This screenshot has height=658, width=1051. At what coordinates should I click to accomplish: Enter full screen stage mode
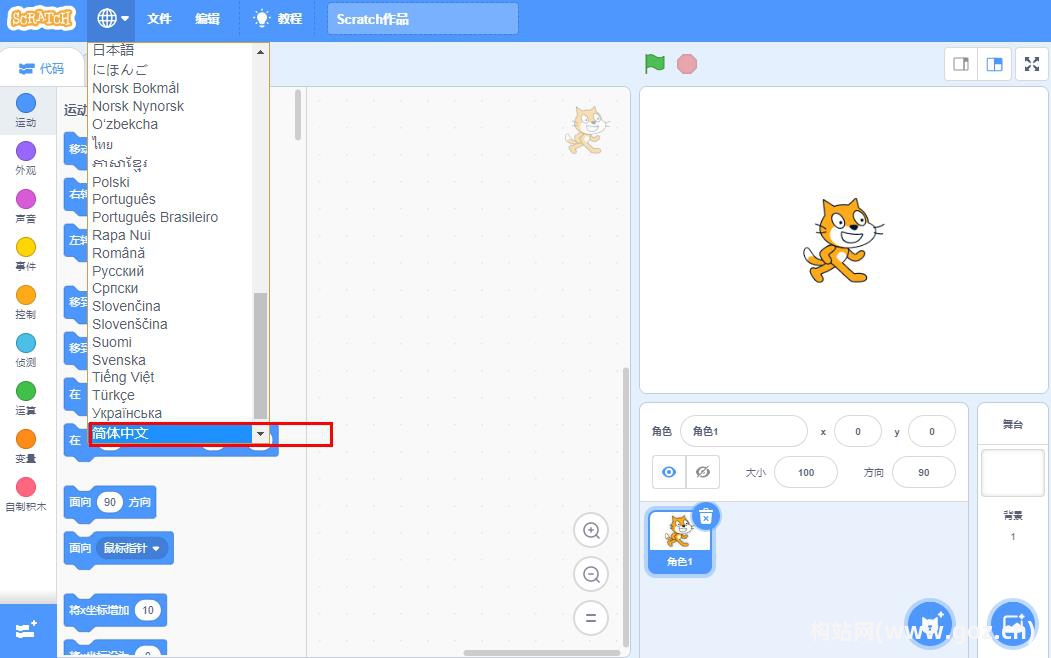coord(1031,64)
